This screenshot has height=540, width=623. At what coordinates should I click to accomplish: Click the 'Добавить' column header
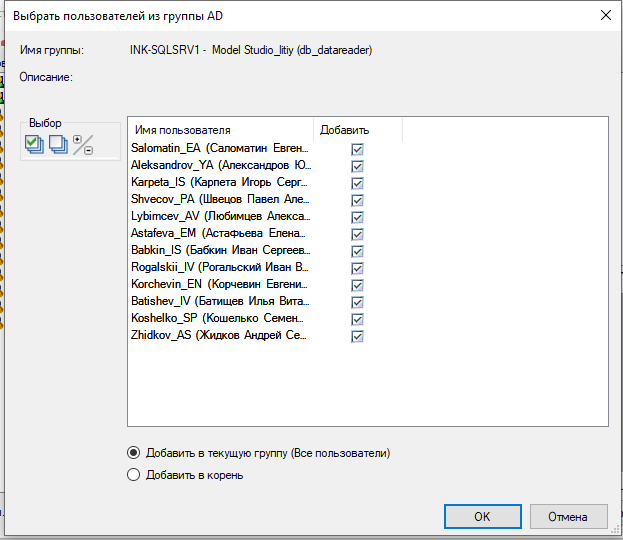click(358, 130)
